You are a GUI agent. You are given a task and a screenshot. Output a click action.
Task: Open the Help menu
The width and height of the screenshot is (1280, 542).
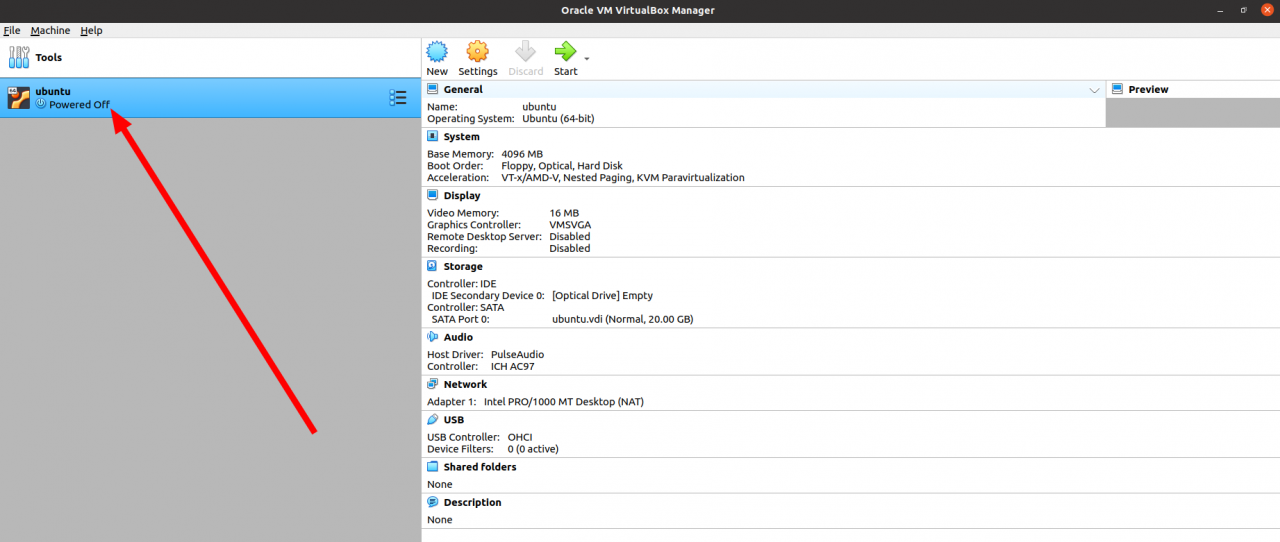tap(91, 31)
